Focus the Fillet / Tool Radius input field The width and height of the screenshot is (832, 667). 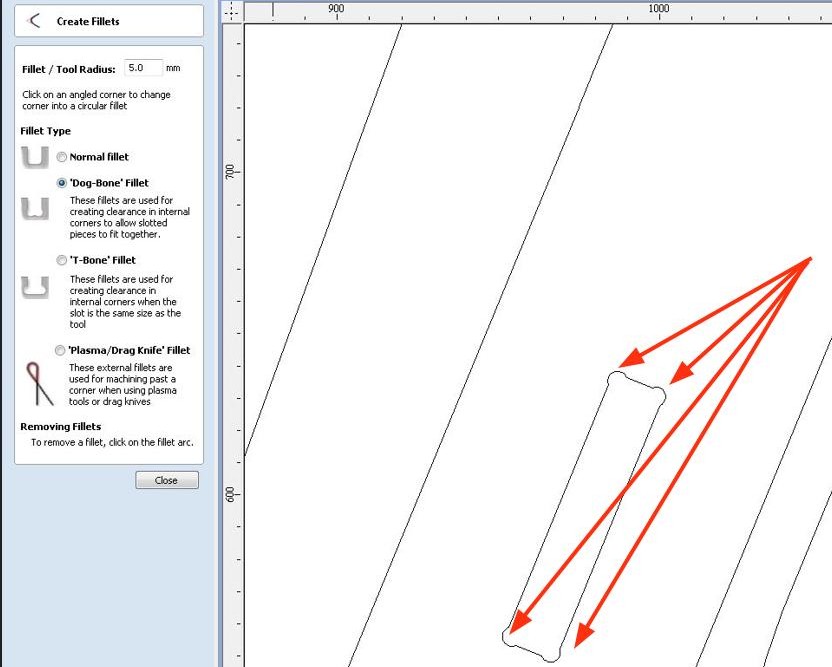143,68
